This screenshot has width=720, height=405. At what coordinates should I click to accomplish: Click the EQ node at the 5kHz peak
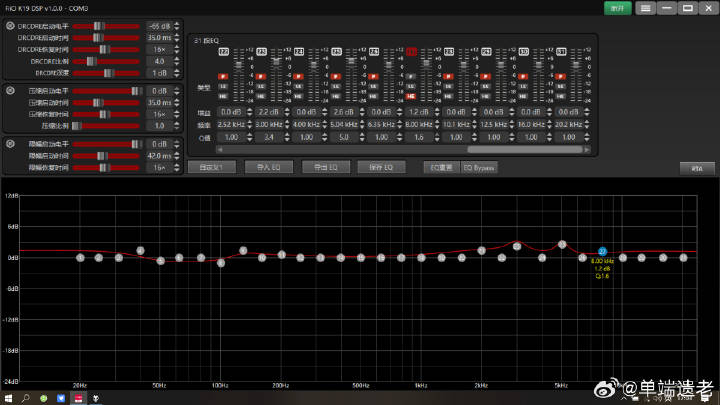click(x=562, y=244)
